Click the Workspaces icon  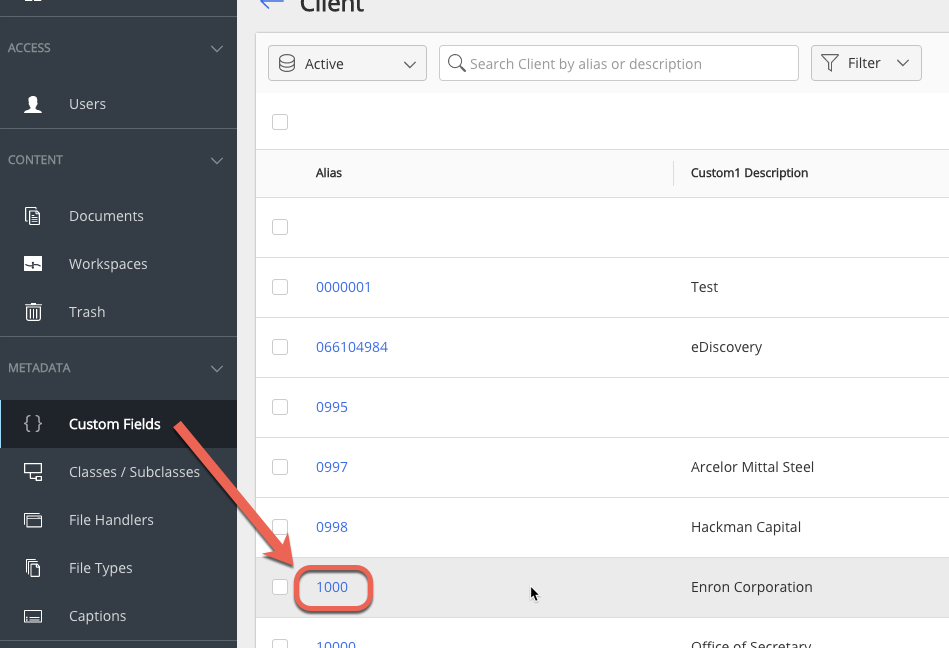coord(33,264)
